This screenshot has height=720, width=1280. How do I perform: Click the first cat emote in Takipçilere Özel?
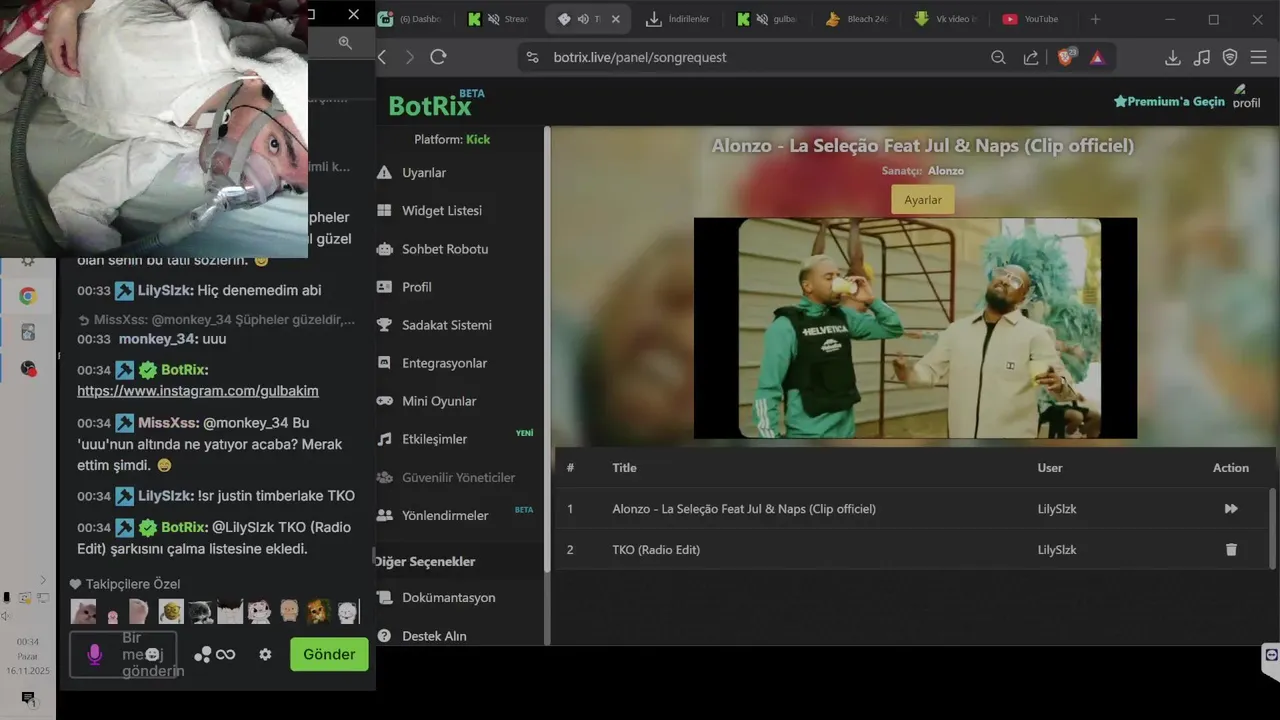coord(83,611)
